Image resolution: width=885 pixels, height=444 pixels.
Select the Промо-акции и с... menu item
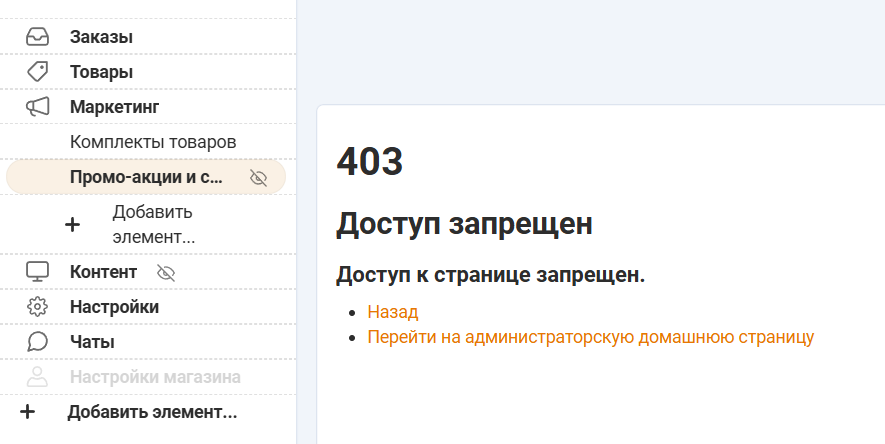tap(145, 178)
